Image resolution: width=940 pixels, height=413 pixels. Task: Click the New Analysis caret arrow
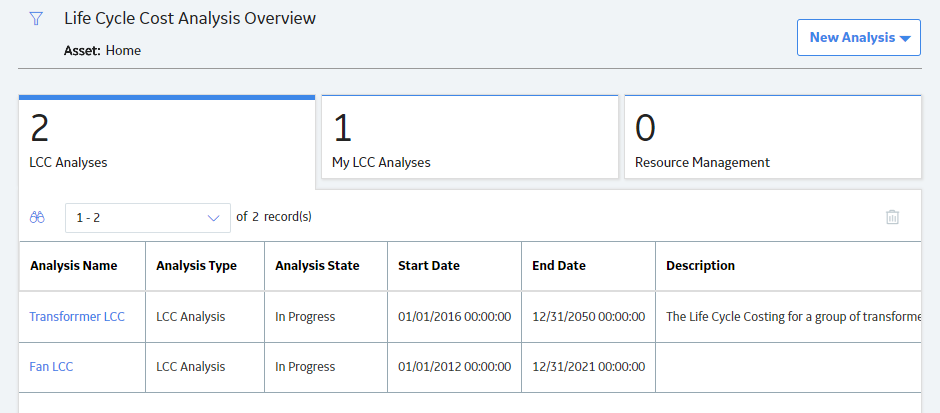click(x=905, y=38)
